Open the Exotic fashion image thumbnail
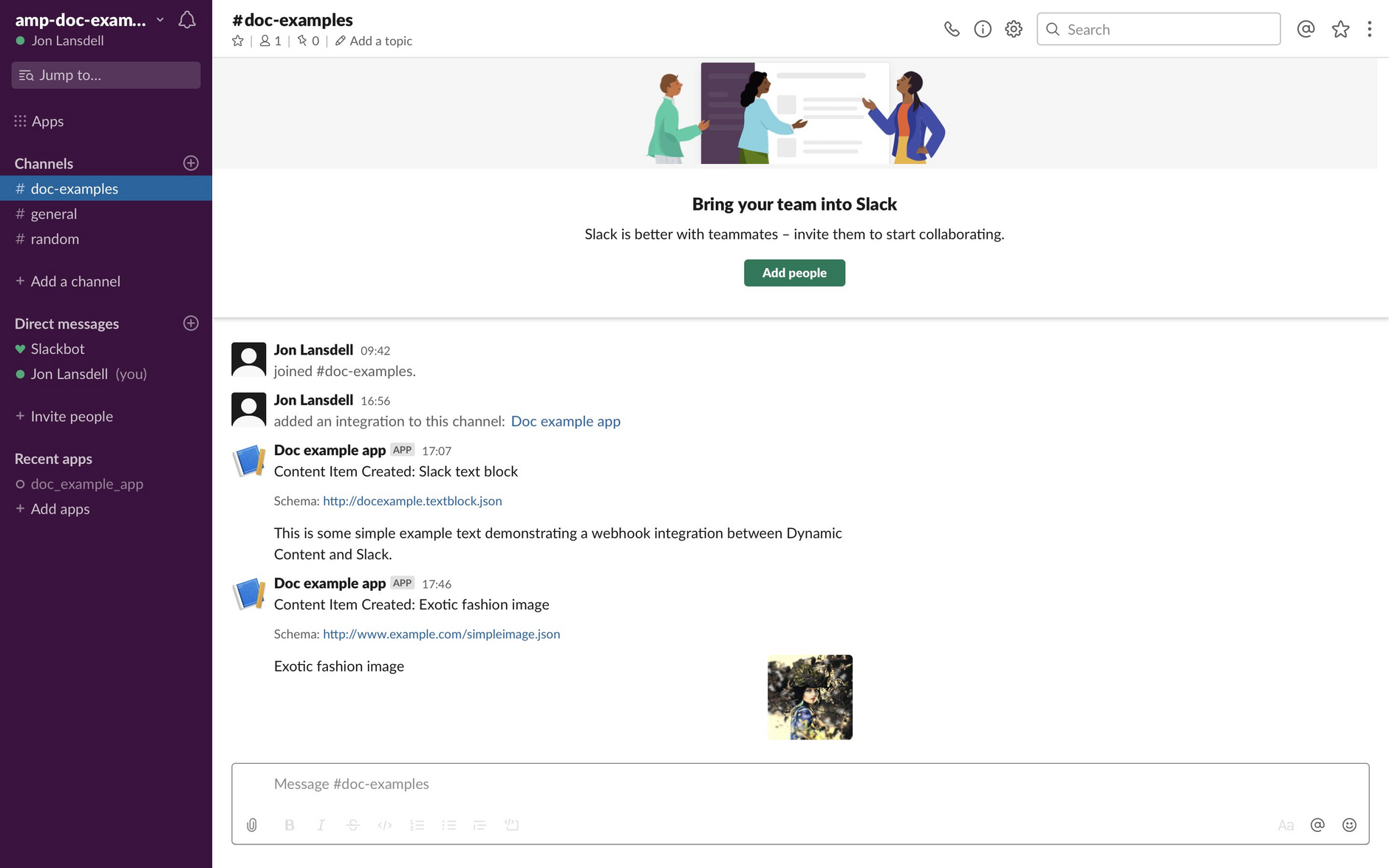Image resolution: width=1389 pixels, height=868 pixels. click(x=810, y=697)
